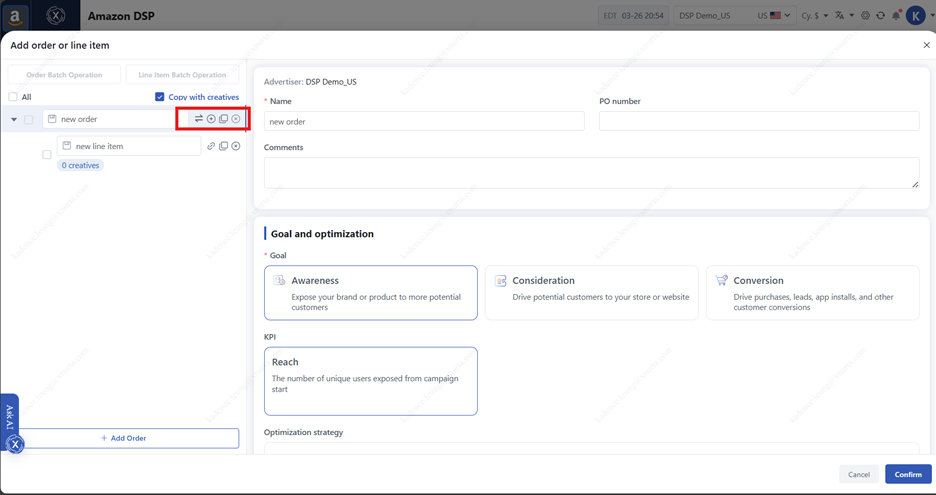The height and width of the screenshot is (495, 936).
Task: Click the refresh sync icon in header
Action: coord(880,16)
